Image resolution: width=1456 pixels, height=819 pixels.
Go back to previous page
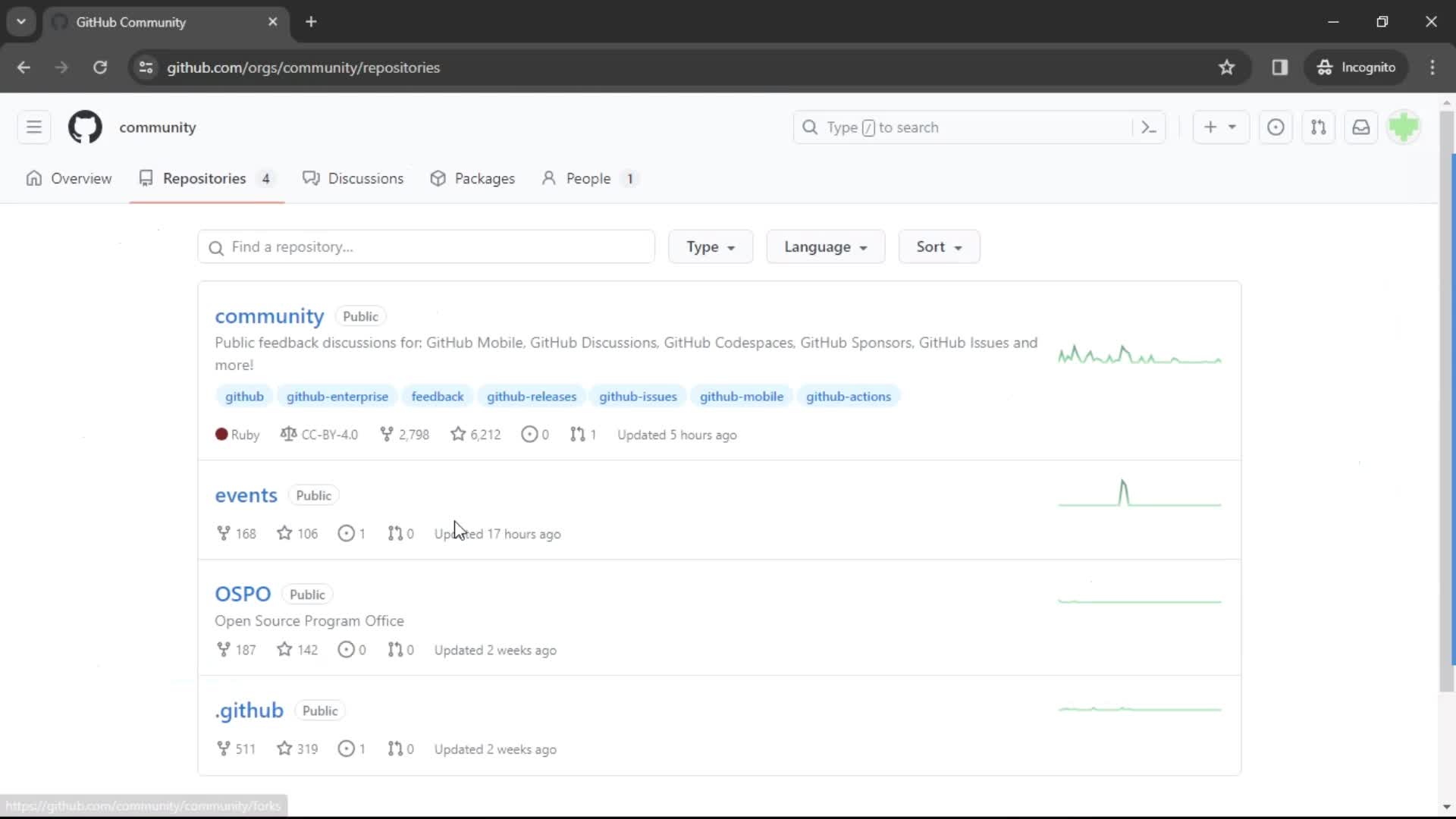click(24, 67)
